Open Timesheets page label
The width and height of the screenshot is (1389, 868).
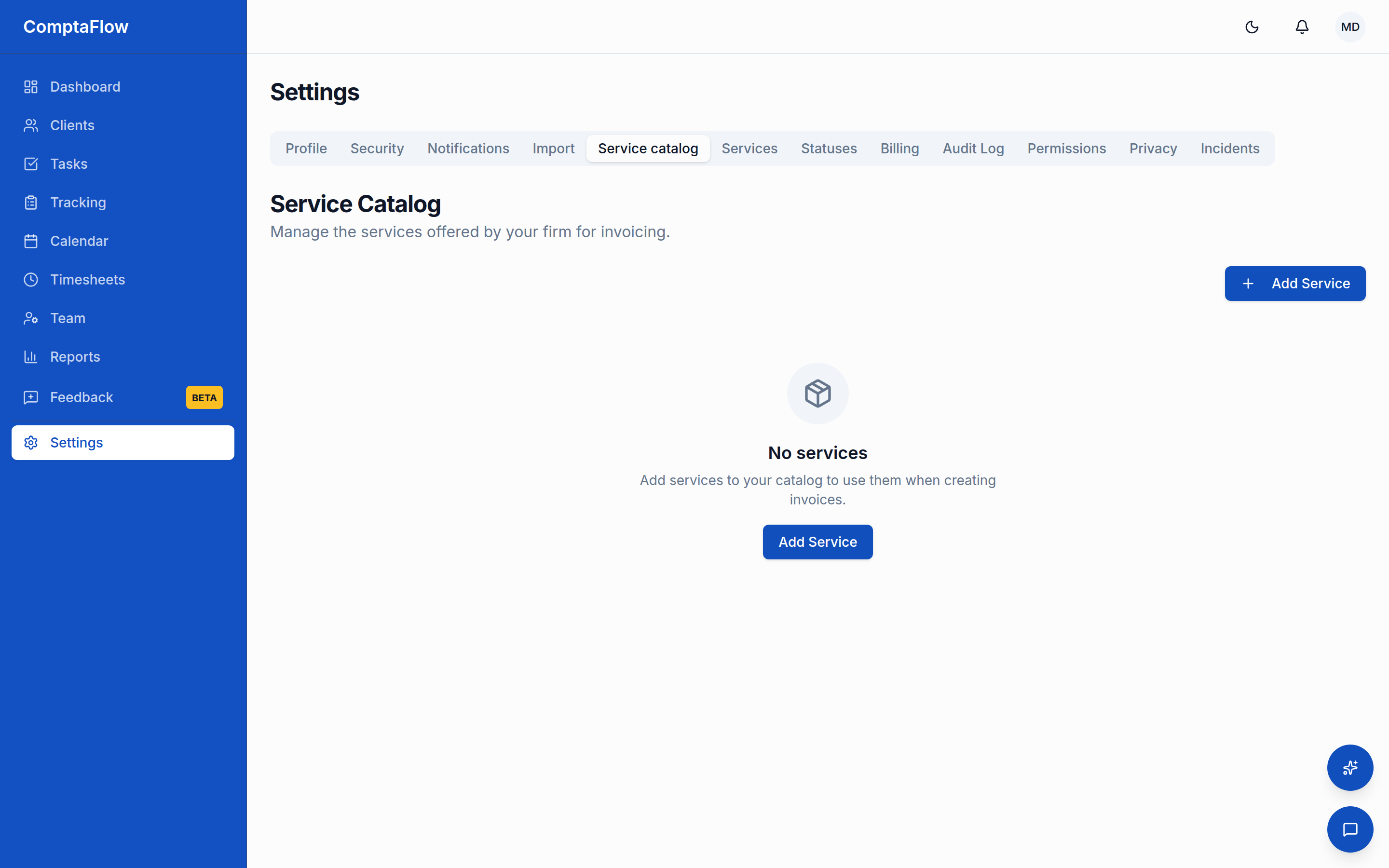[x=88, y=280]
